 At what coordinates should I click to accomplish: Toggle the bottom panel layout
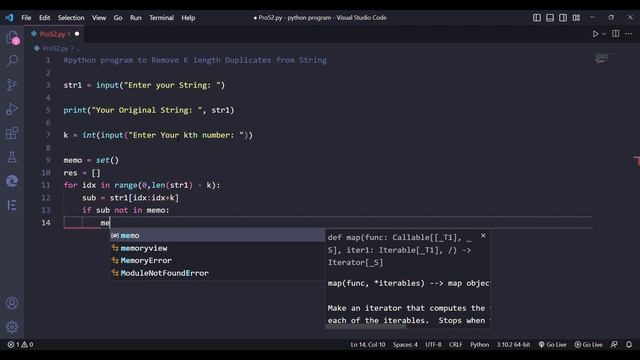(550, 18)
